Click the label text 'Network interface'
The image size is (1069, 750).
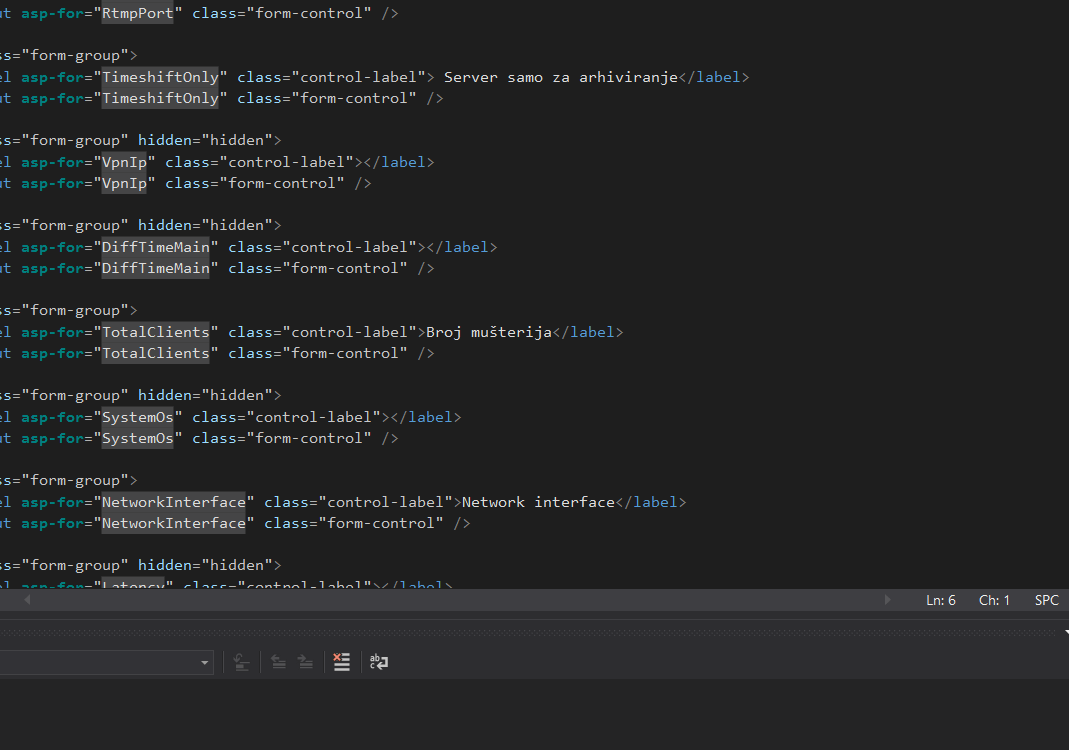539,502
